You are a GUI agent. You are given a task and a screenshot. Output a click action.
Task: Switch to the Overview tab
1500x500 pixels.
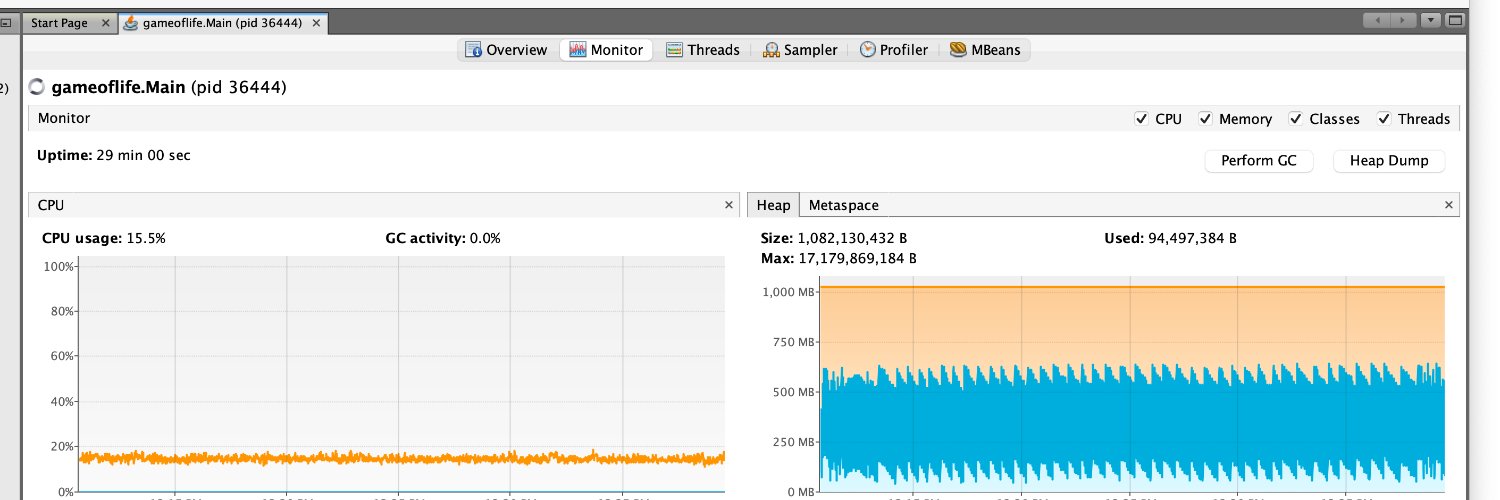click(506, 50)
